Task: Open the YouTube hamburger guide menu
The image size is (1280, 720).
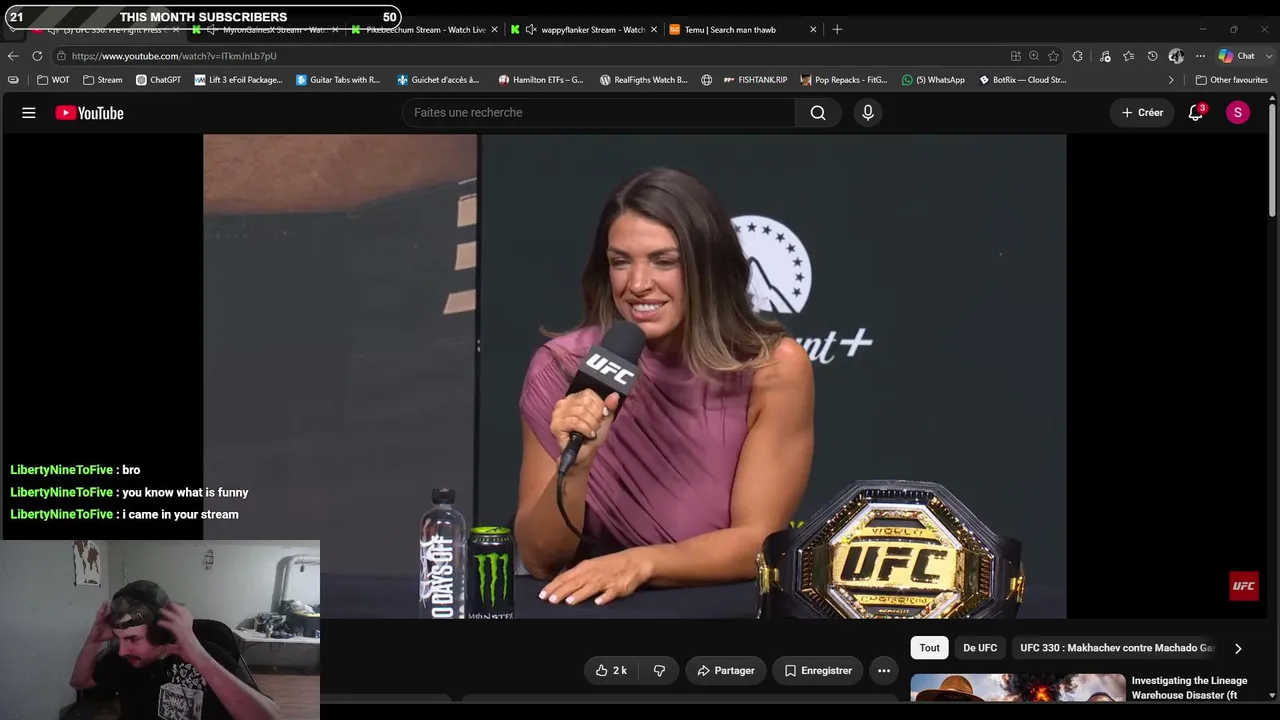Action: click(29, 113)
